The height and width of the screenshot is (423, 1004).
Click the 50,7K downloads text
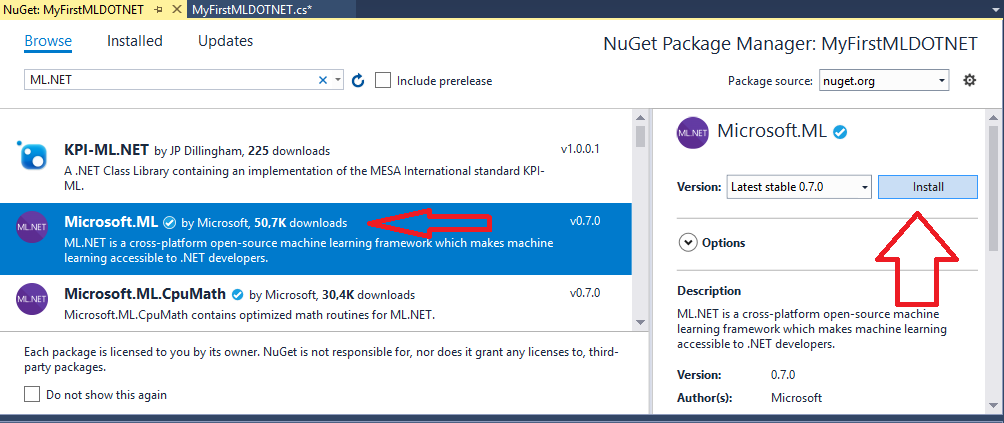pos(300,223)
